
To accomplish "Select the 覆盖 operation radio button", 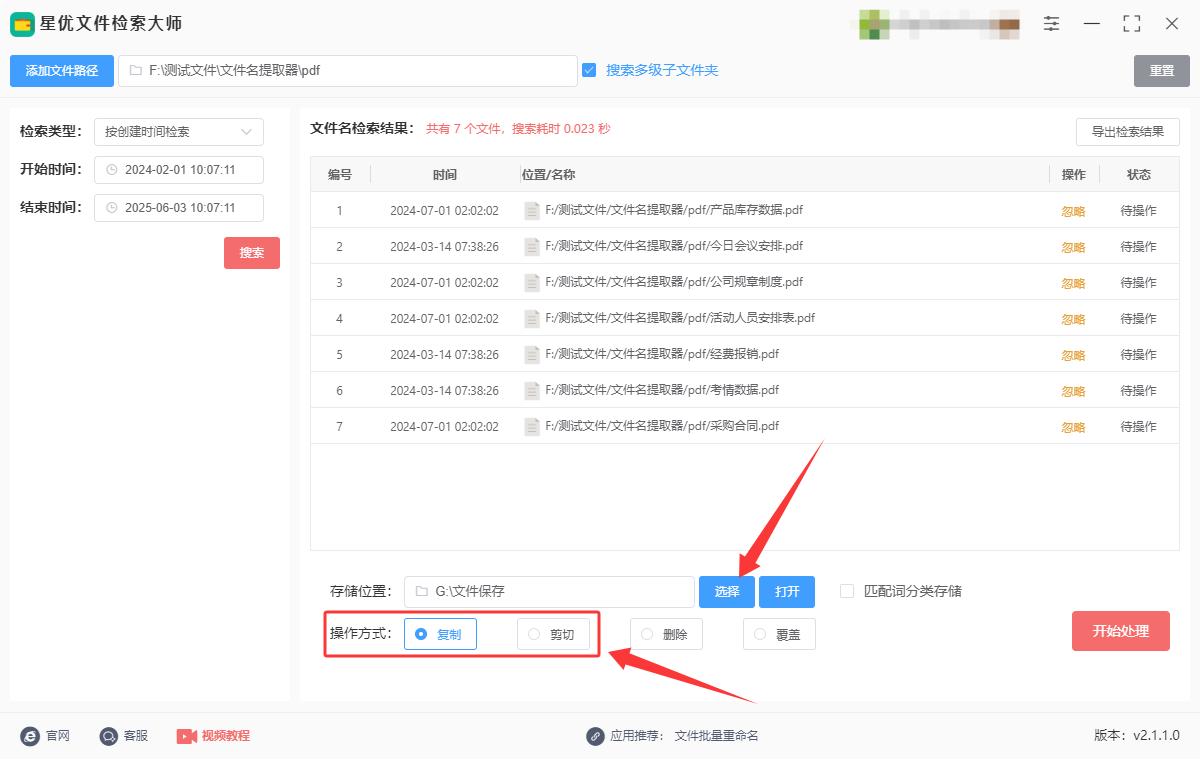I will [760, 634].
